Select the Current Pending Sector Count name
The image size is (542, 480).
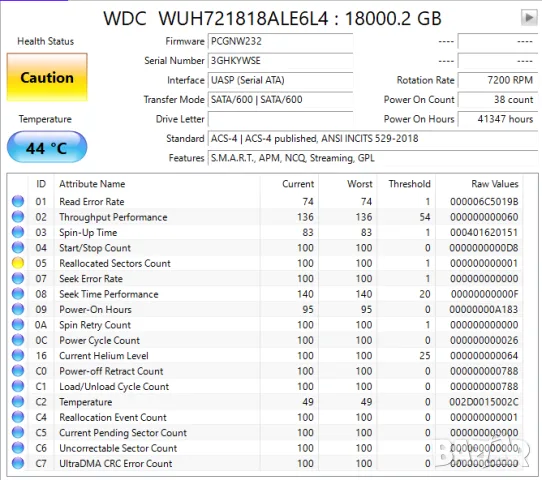point(123,433)
